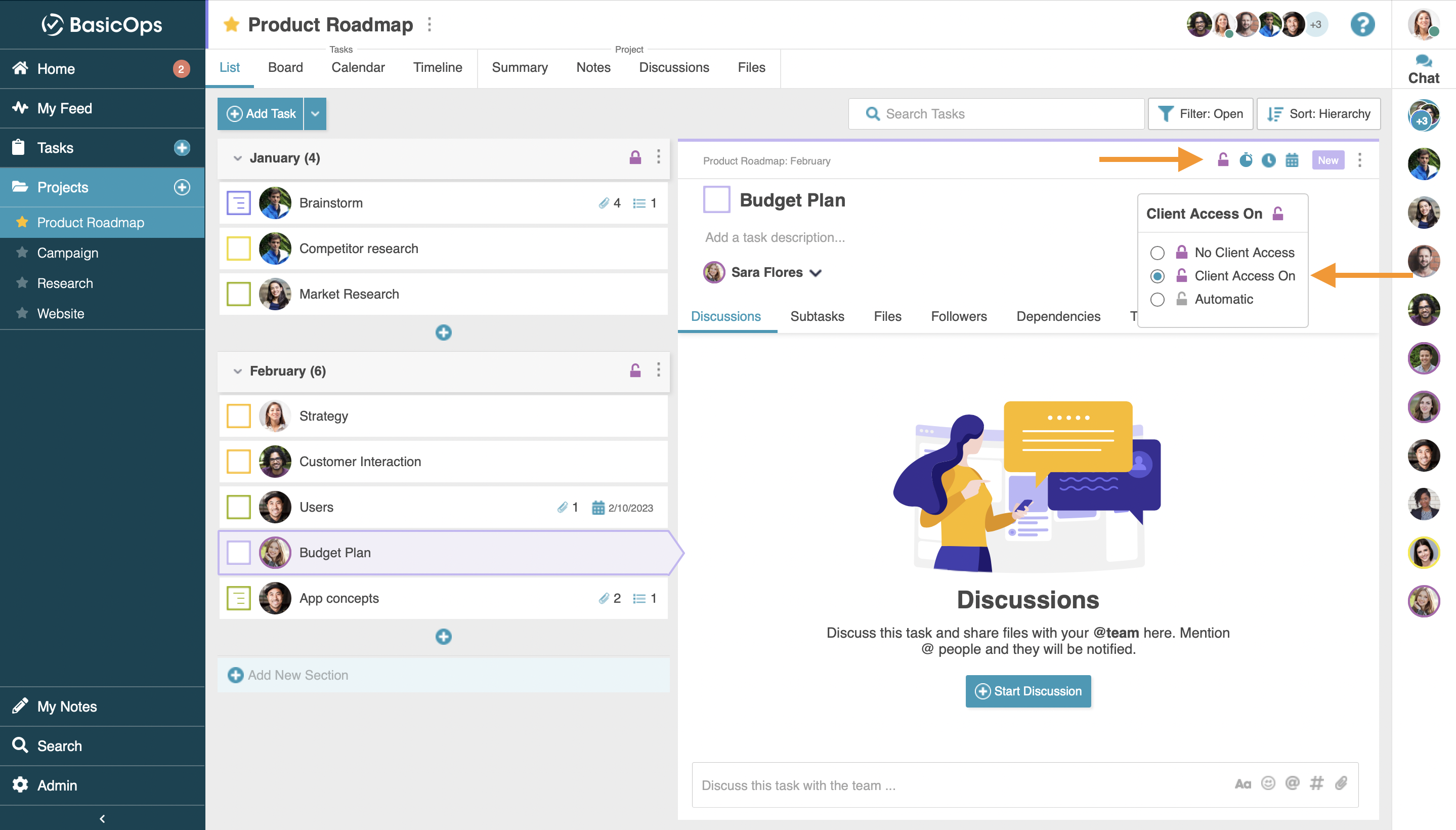Viewport: 1456px width, 830px height.
Task: Select the Client Access On radio option
Action: [x=1157, y=276]
